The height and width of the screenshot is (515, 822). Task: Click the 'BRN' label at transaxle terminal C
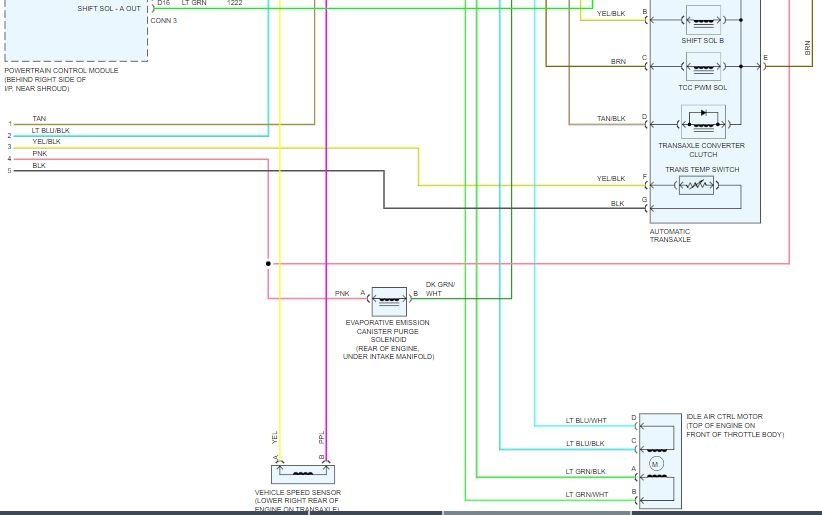618,61
